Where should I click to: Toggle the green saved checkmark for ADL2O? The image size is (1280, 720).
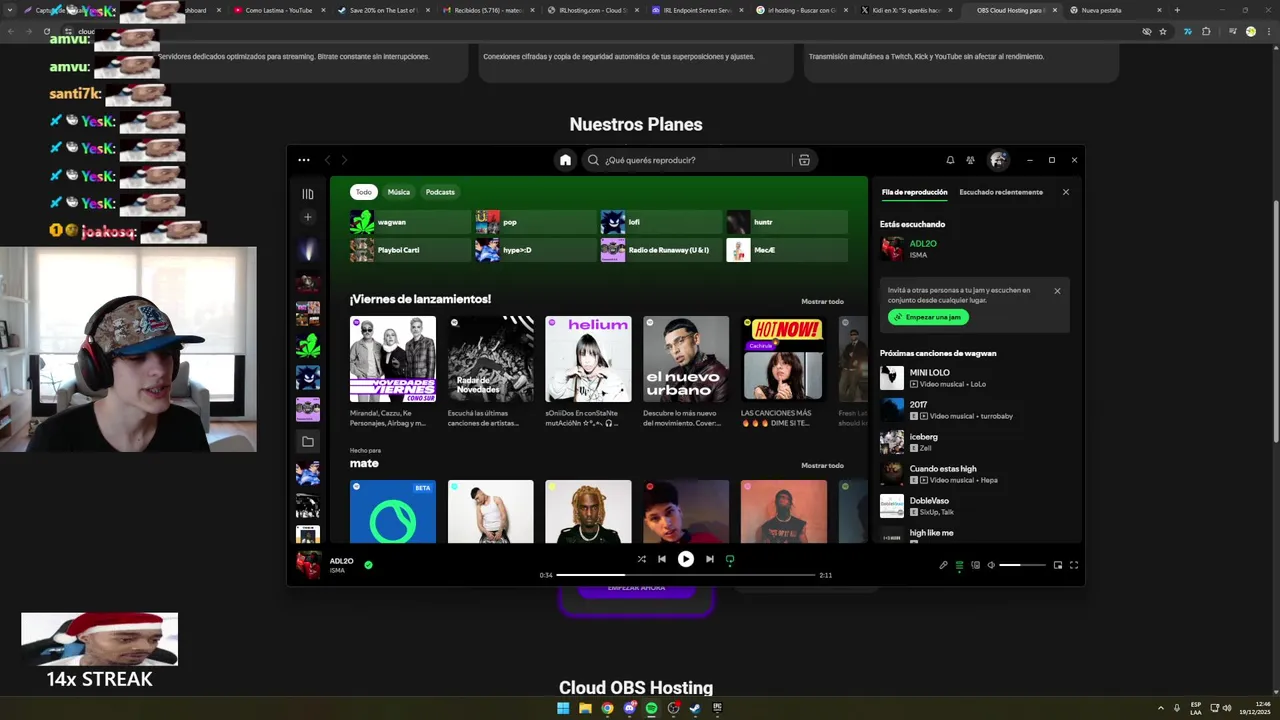[x=368, y=565]
